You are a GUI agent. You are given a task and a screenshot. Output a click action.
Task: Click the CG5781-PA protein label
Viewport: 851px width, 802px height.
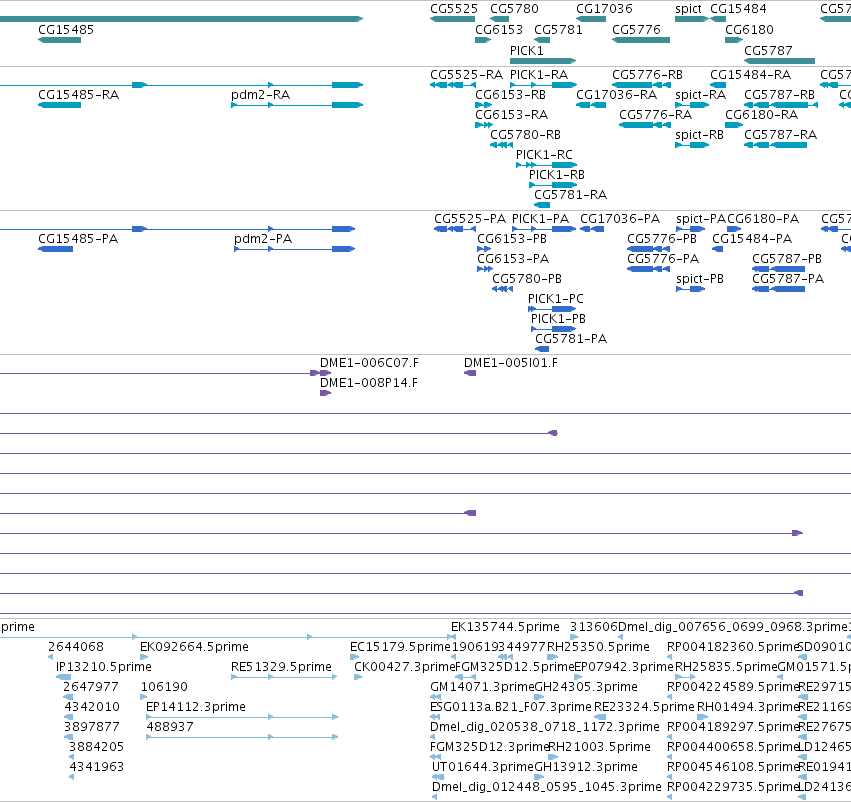(x=571, y=339)
